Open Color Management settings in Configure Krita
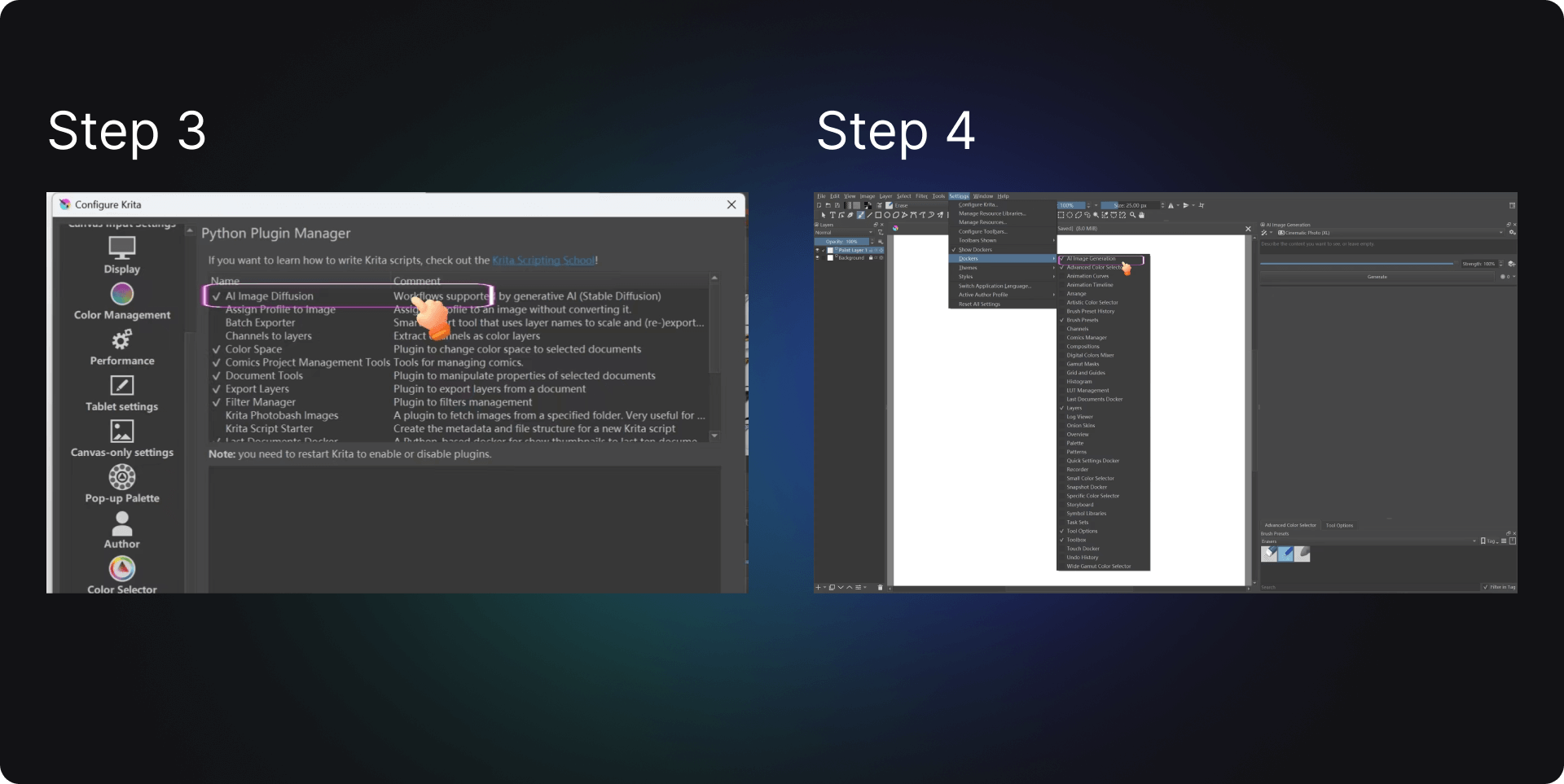The image size is (1564, 784). [122, 301]
